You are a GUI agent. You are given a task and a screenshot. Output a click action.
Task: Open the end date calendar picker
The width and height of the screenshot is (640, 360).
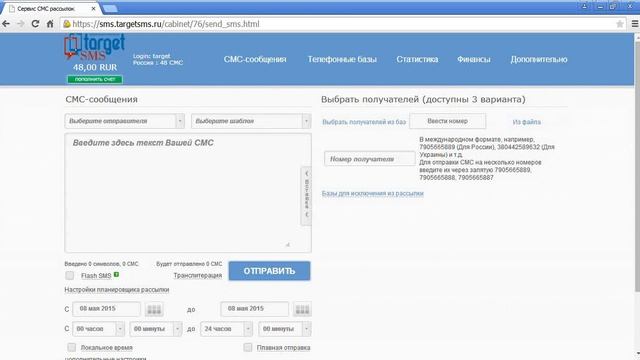tap(302, 309)
